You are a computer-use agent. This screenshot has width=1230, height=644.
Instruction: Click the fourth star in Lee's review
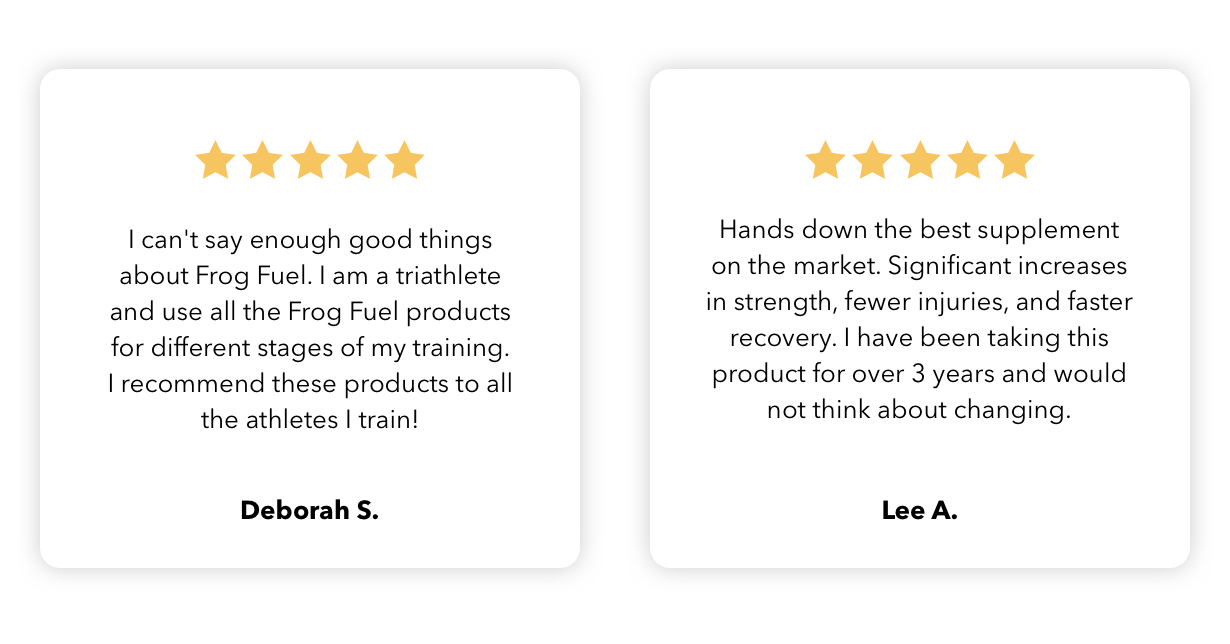coord(967,160)
